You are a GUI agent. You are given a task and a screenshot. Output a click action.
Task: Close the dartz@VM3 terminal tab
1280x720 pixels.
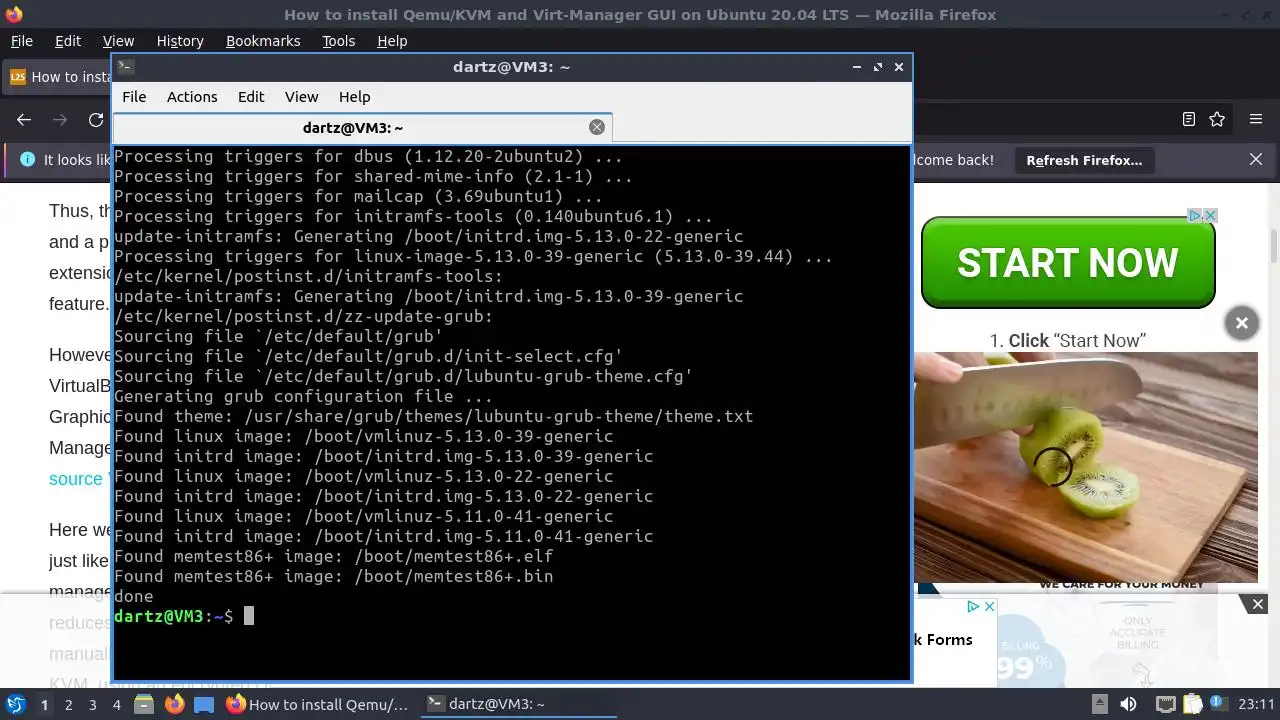pyautogui.click(x=597, y=127)
